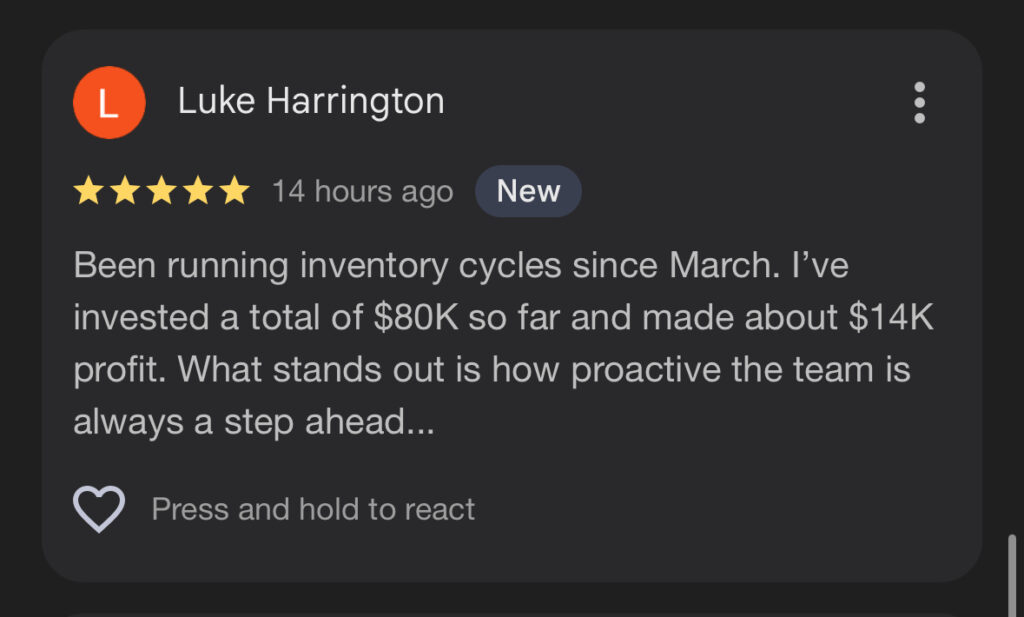Select the fourth yellow rating star
1024x617 pixels.
198,191
